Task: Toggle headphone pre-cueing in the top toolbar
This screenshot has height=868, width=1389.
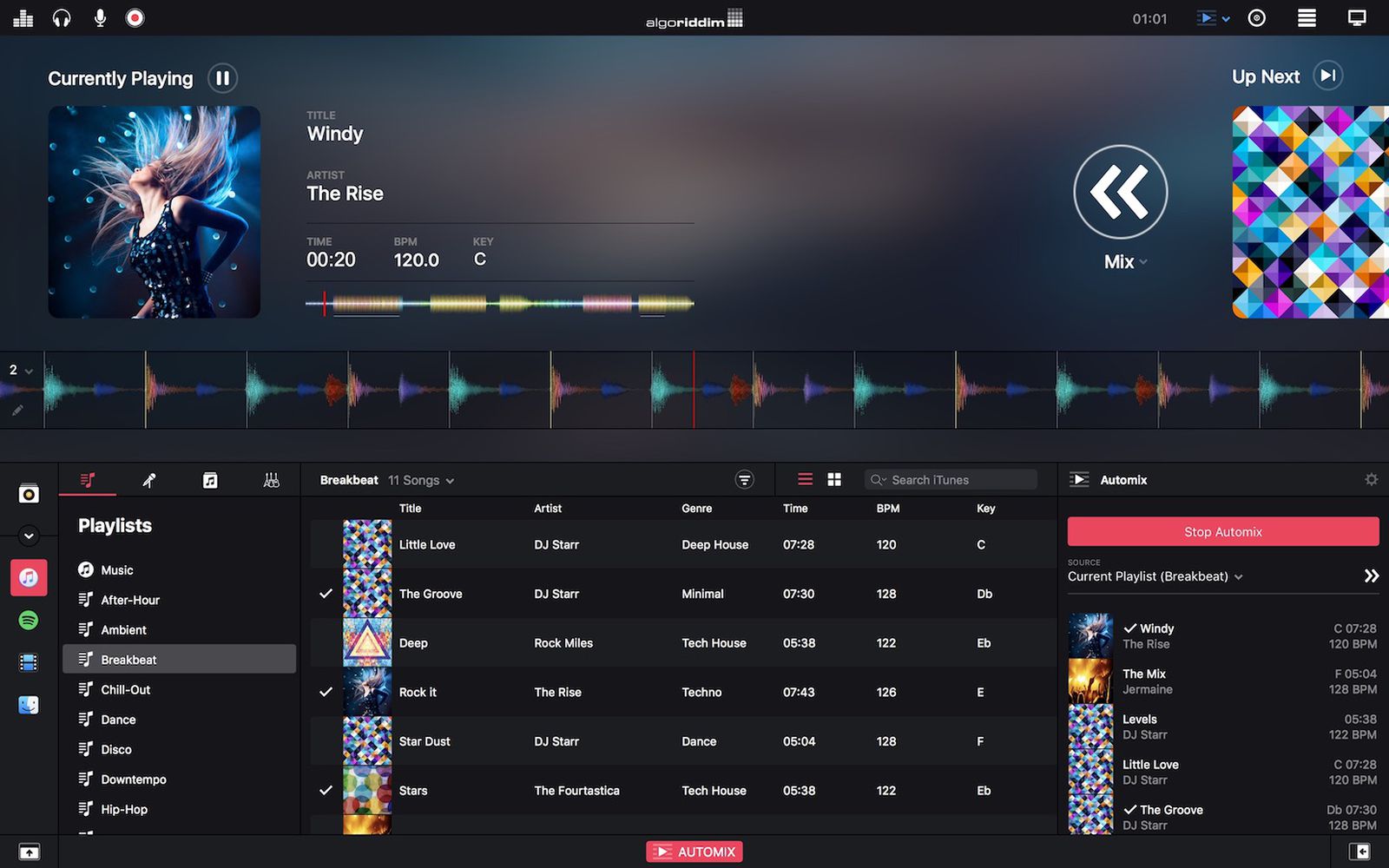Action: 61,17
